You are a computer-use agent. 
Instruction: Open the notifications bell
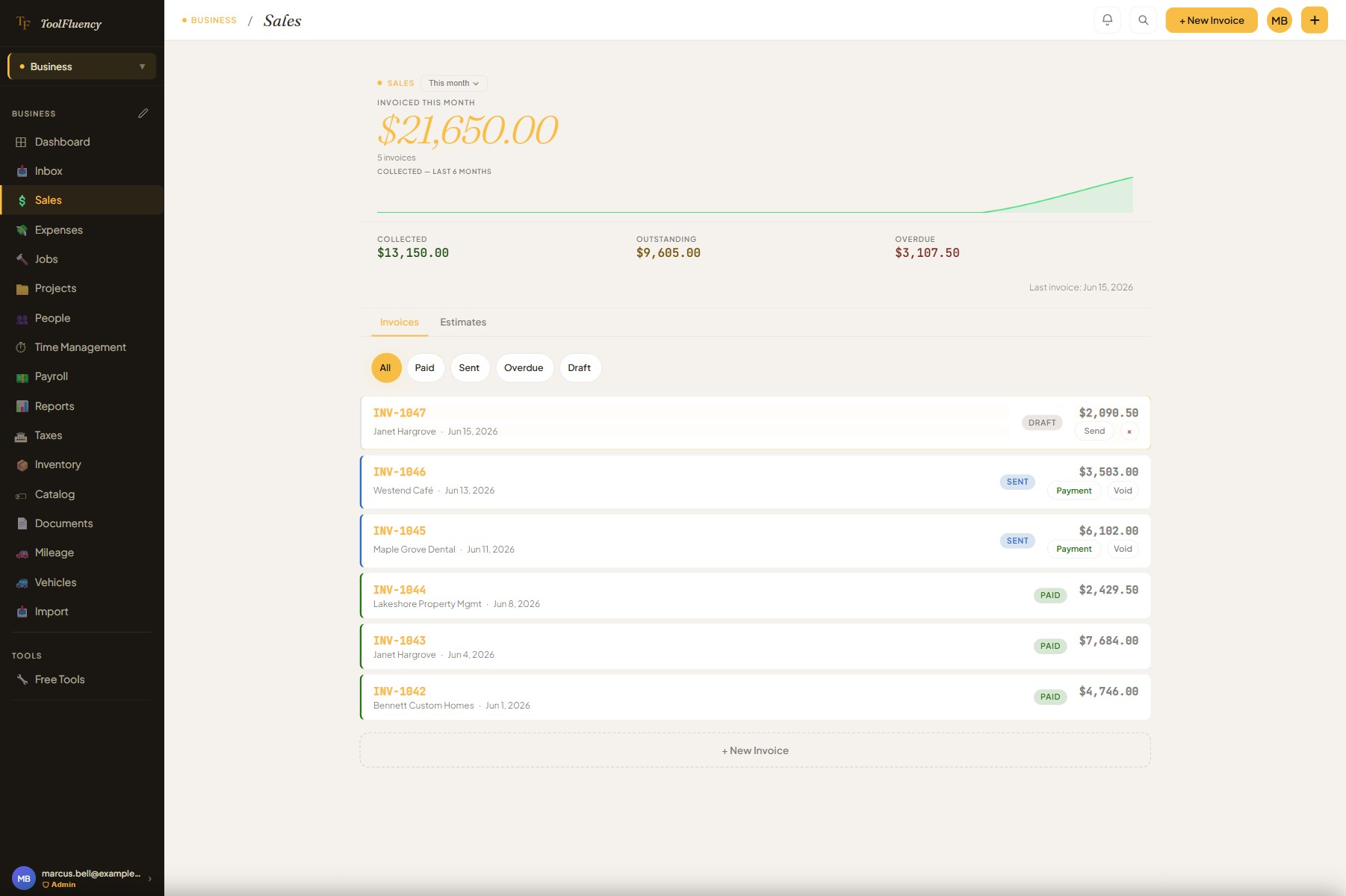1107,20
